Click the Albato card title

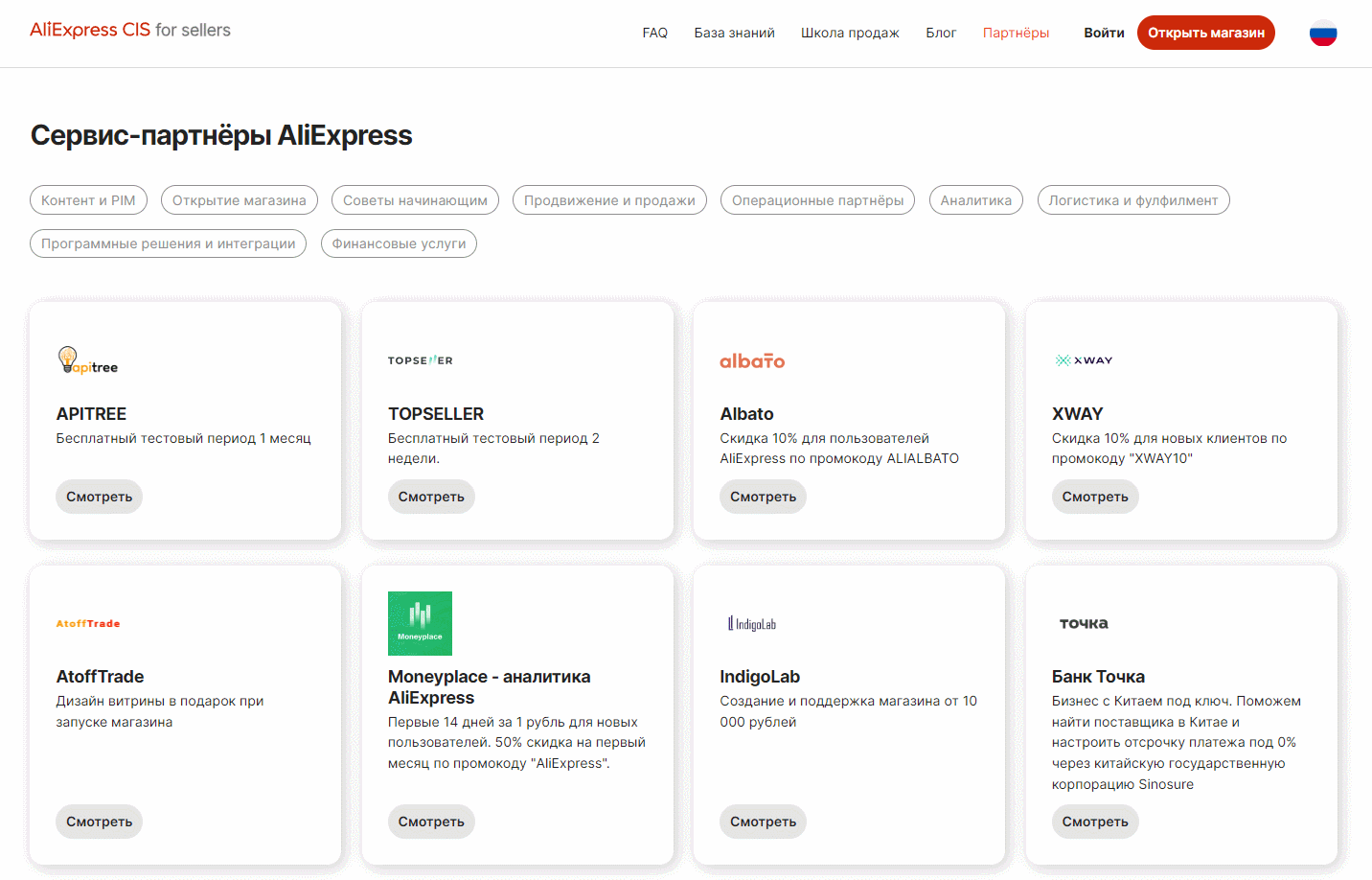pyautogui.click(x=746, y=414)
